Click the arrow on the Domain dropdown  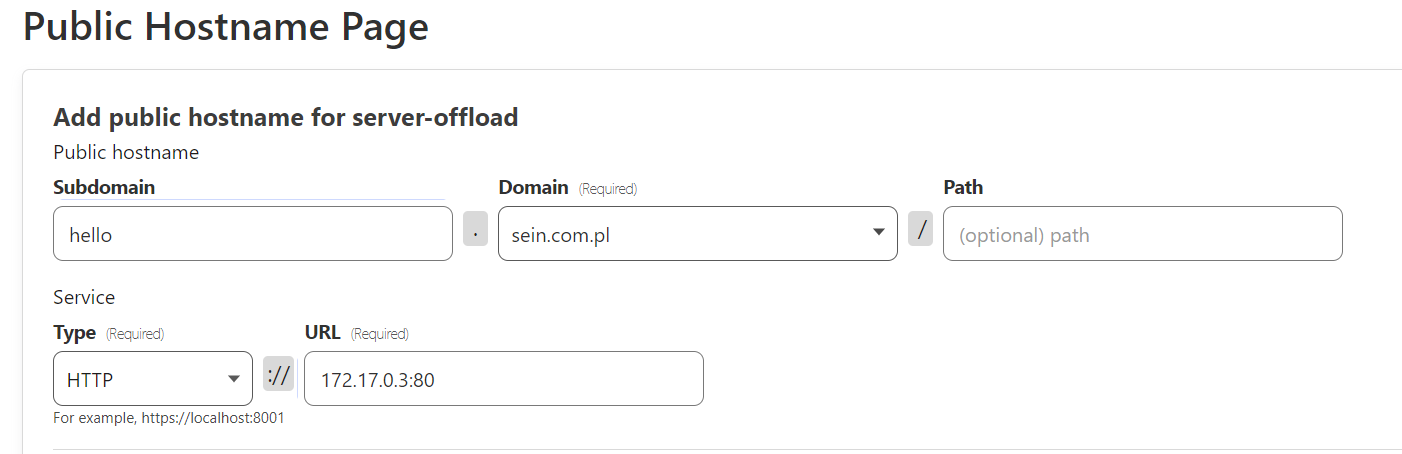(879, 232)
